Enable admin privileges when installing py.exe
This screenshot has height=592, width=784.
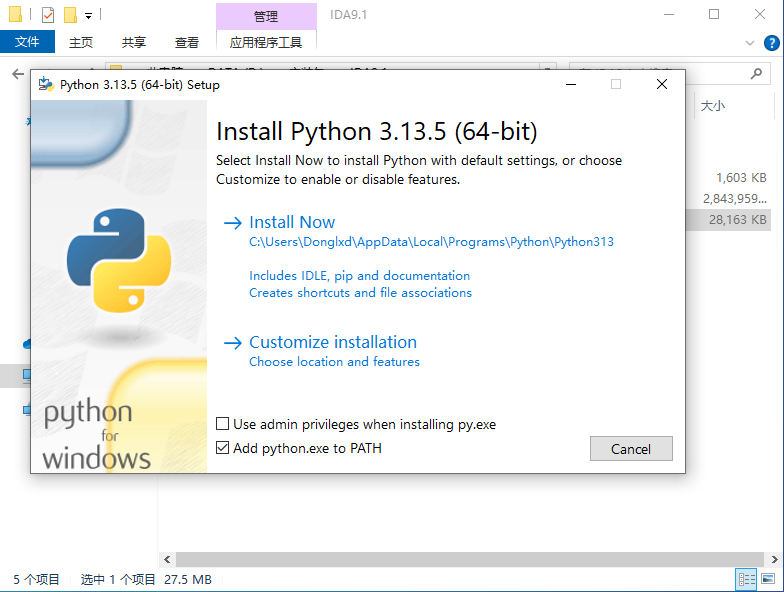coord(223,424)
